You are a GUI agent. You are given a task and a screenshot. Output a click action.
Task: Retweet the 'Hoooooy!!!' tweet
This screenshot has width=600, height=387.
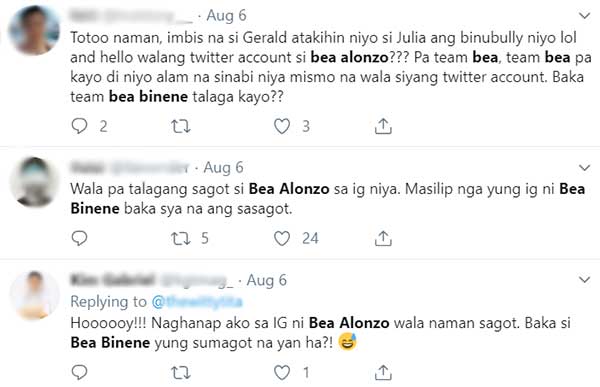tap(181, 372)
